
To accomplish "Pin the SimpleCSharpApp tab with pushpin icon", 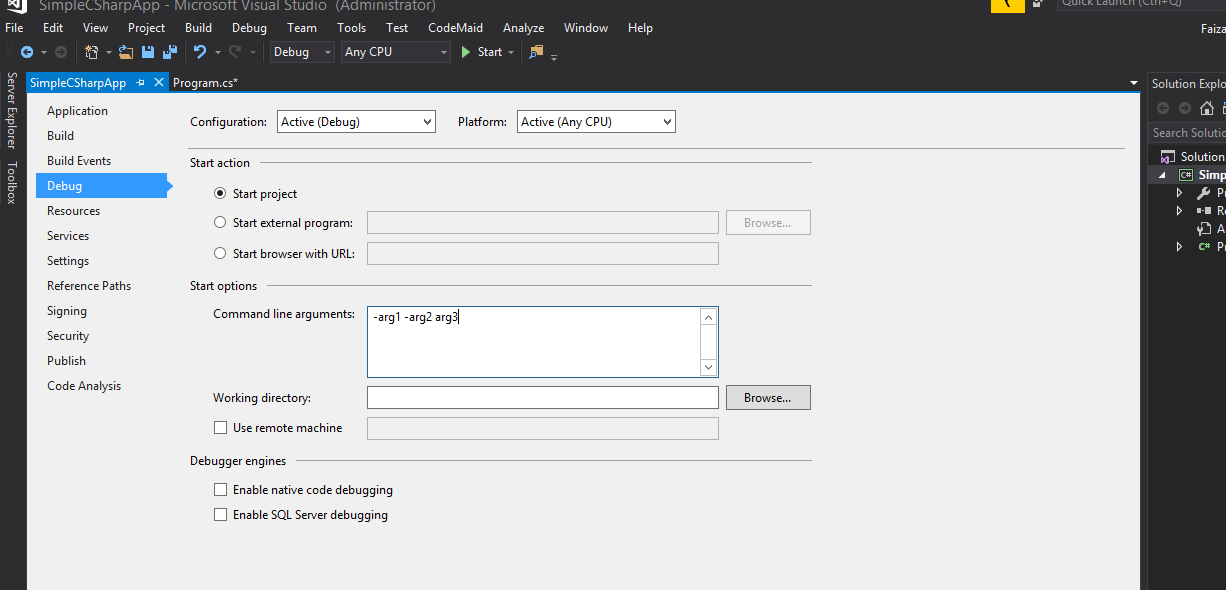I will click(x=141, y=83).
